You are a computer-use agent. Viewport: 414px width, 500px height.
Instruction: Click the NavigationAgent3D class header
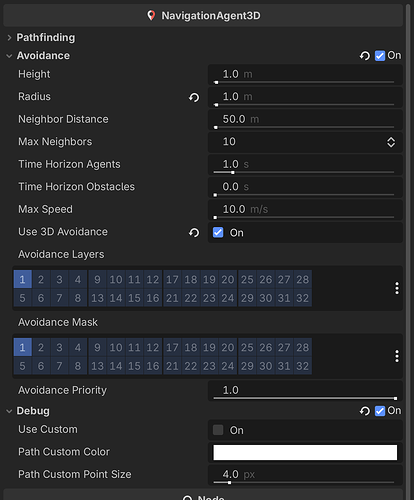pyautogui.click(x=203, y=15)
